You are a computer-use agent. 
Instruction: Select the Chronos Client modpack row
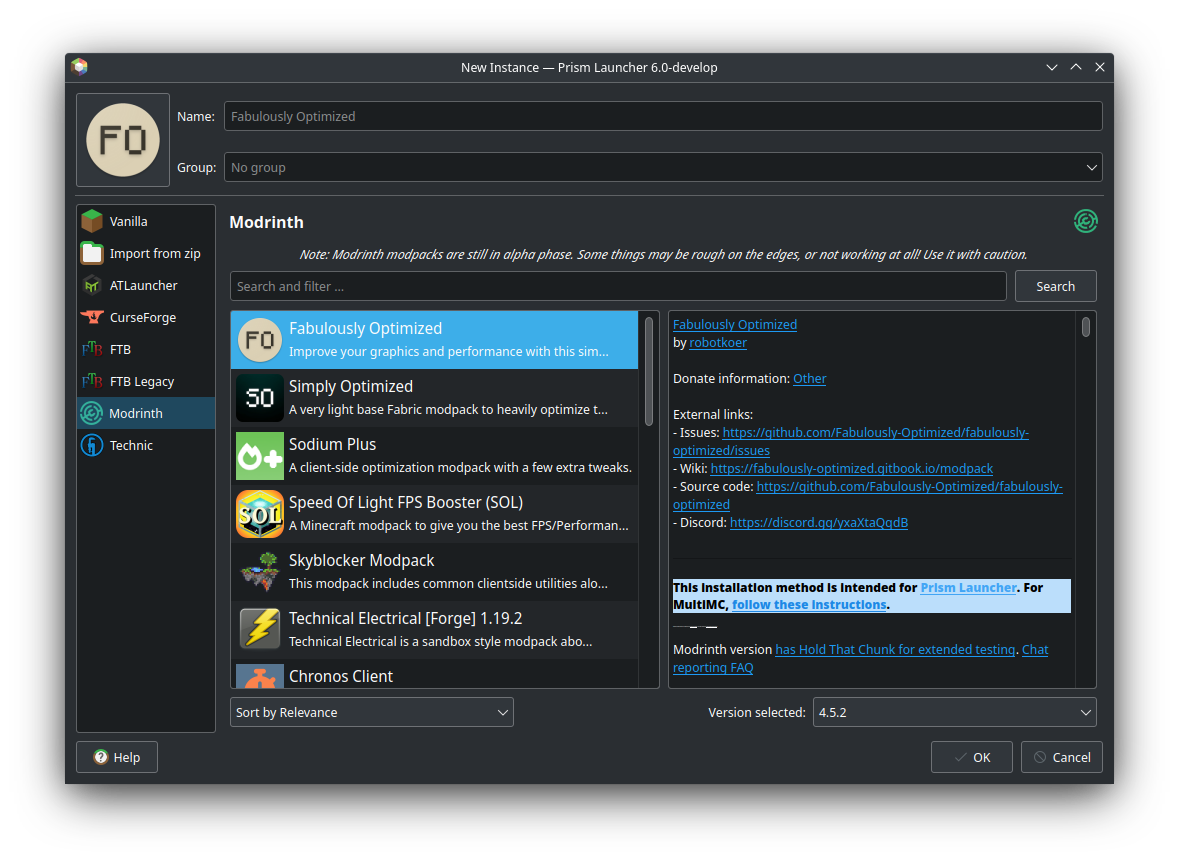(435, 675)
